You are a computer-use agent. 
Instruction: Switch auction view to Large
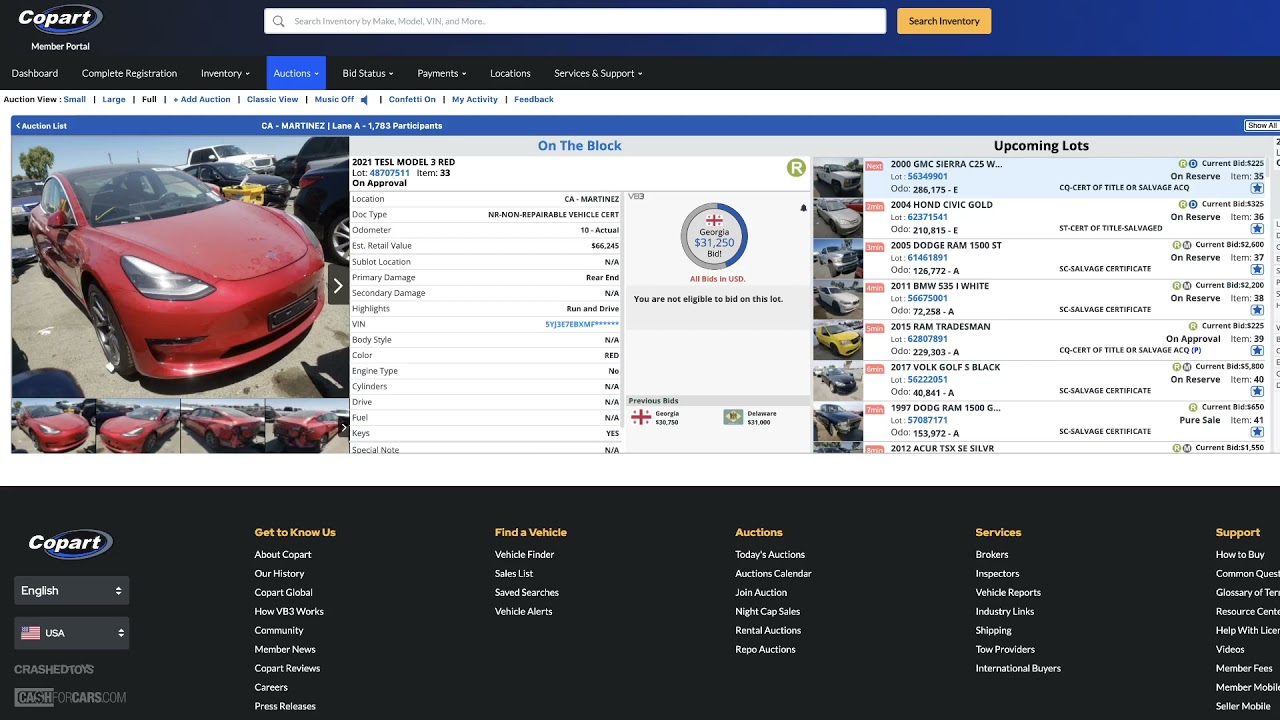click(114, 100)
